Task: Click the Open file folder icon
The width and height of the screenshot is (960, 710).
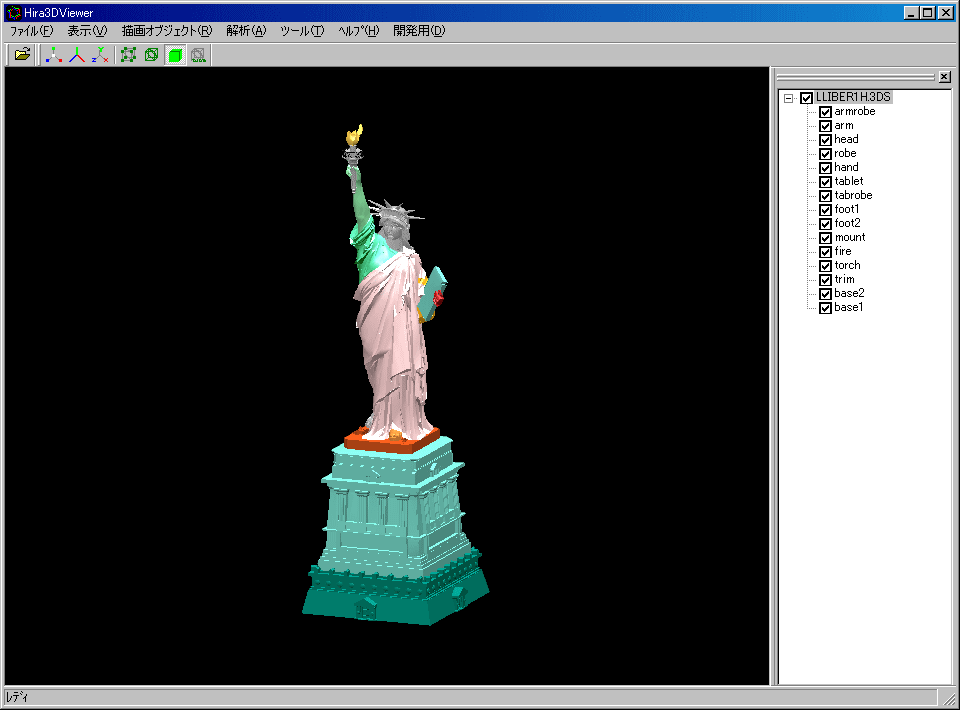Action: click(23, 55)
